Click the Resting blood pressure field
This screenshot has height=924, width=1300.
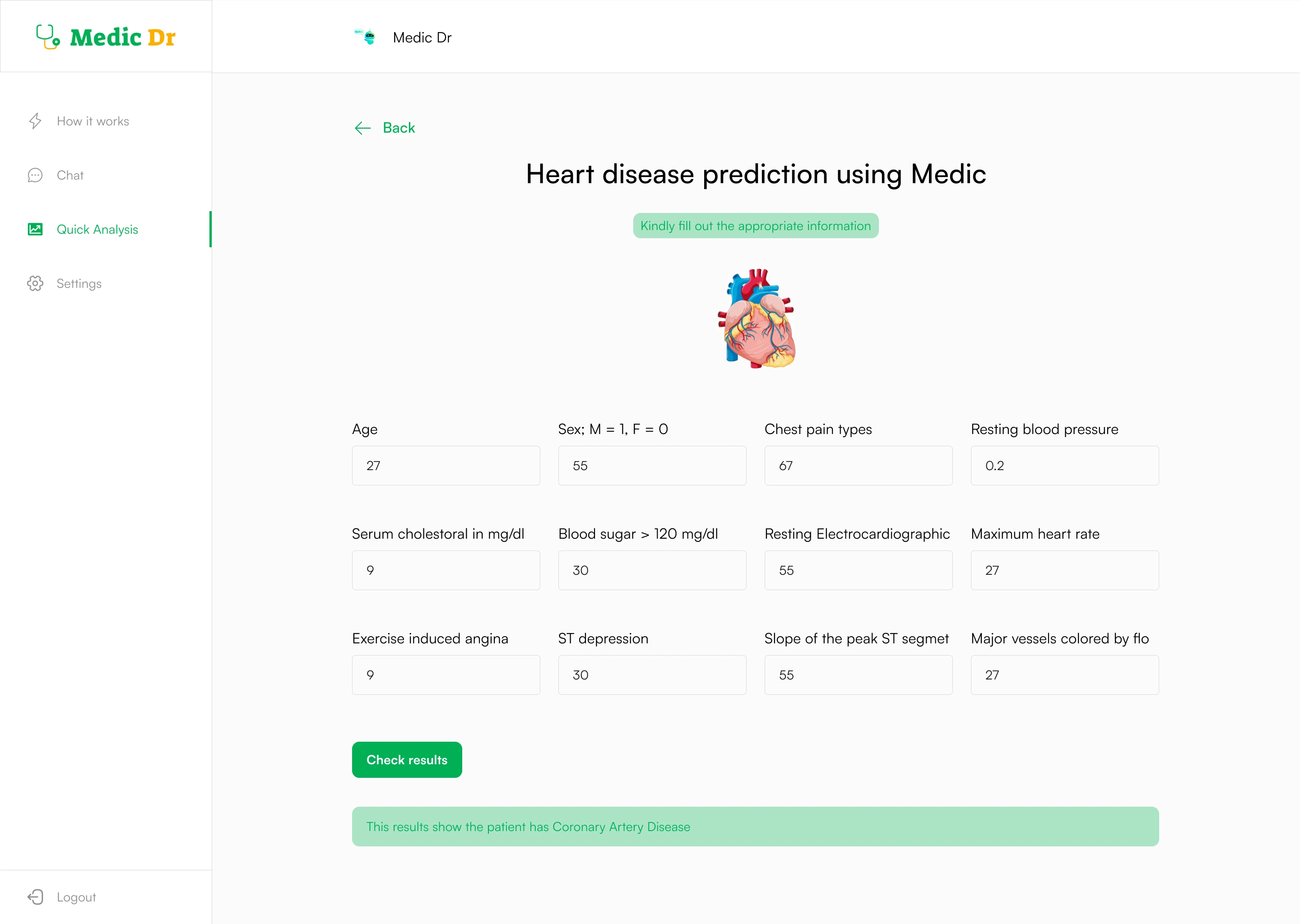[x=1065, y=466]
